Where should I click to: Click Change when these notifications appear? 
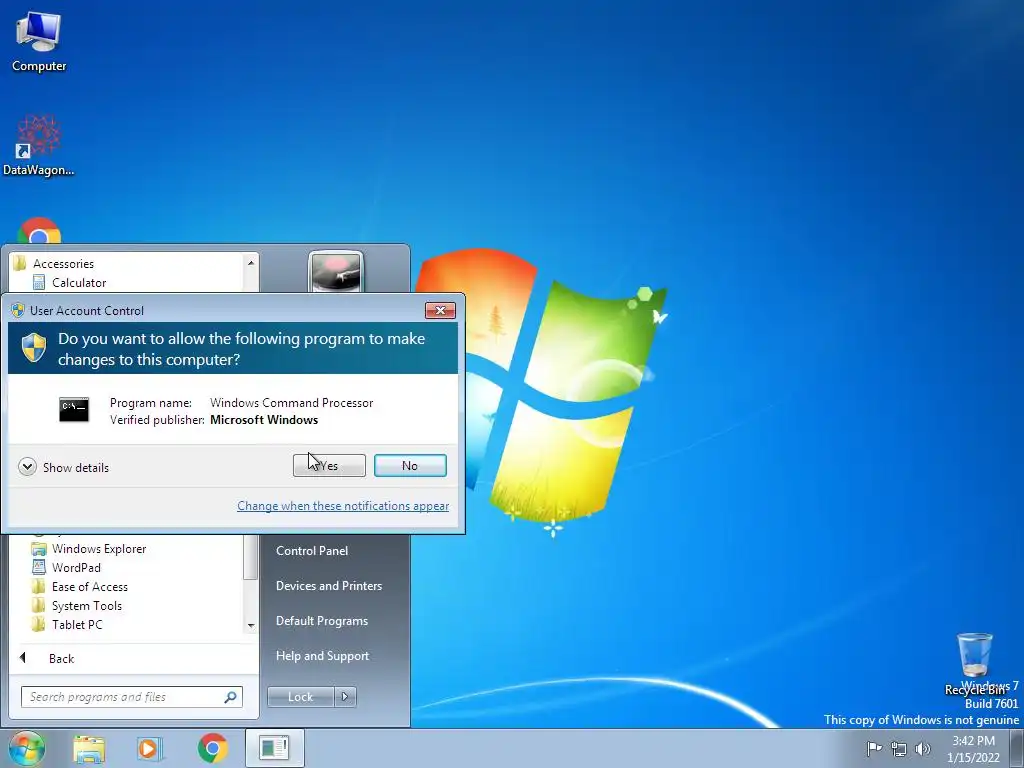(343, 505)
